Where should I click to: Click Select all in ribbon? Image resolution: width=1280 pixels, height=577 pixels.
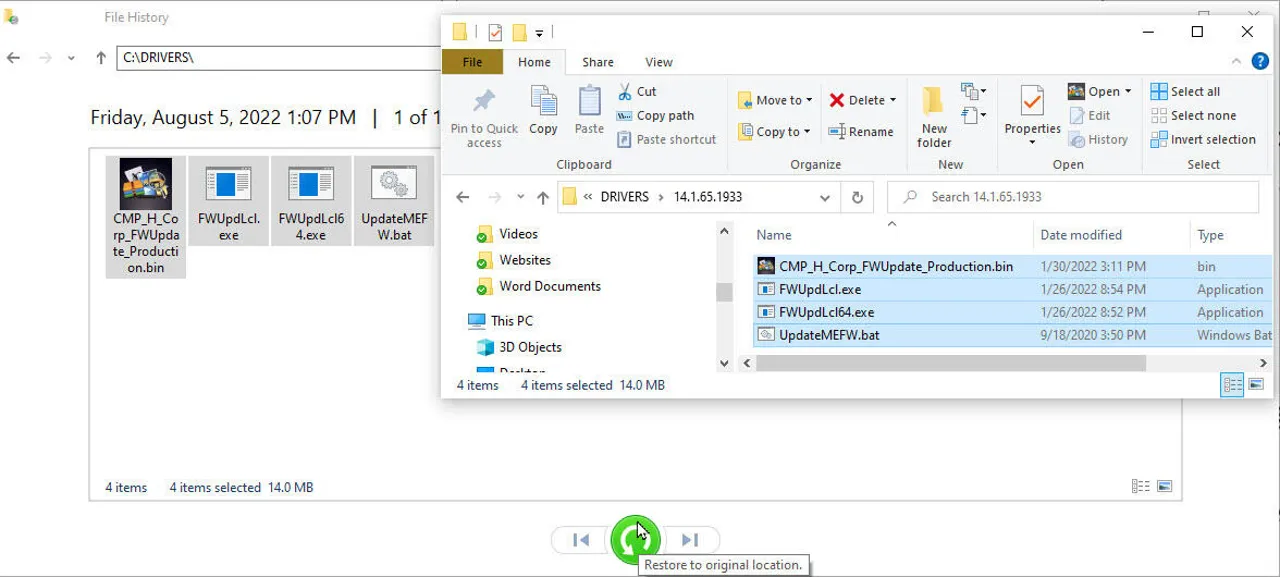pyautogui.click(x=1185, y=92)
